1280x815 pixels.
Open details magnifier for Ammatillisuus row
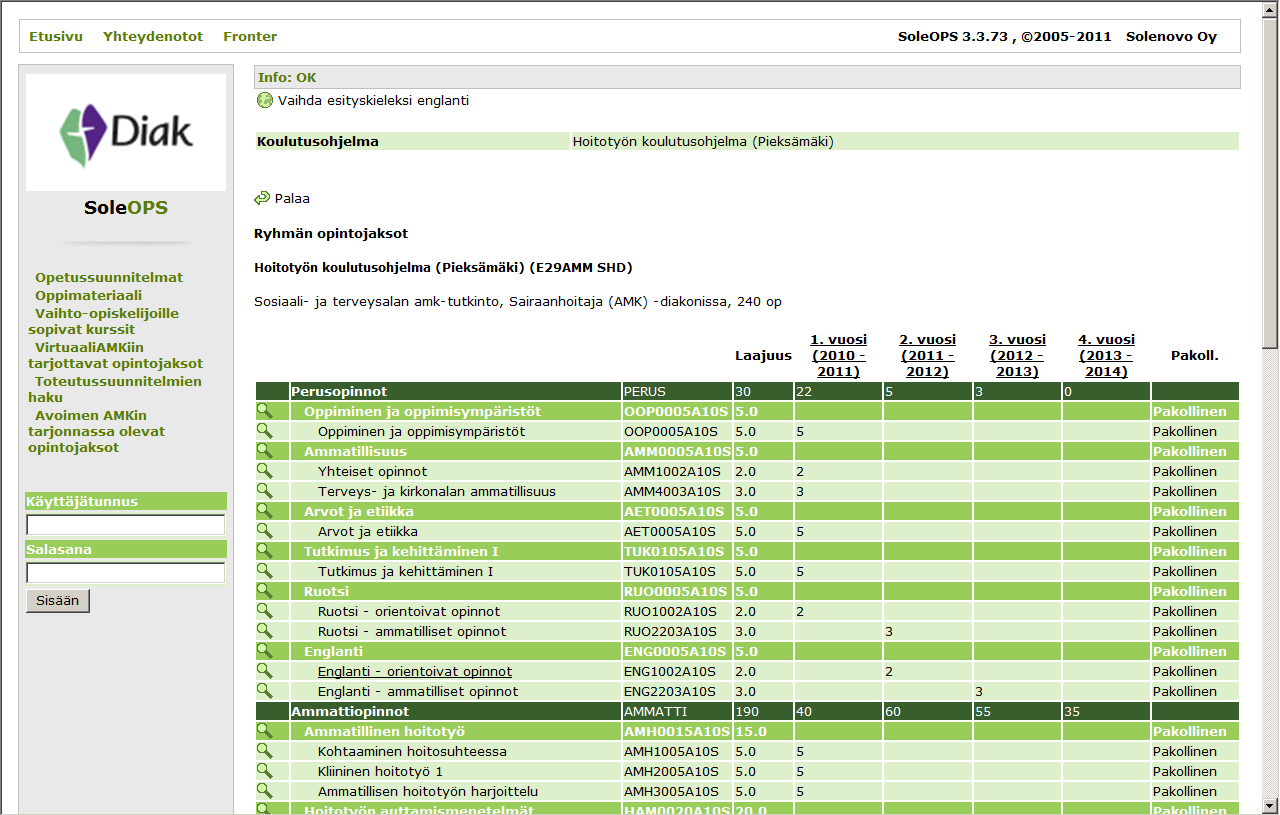(265, 451)
